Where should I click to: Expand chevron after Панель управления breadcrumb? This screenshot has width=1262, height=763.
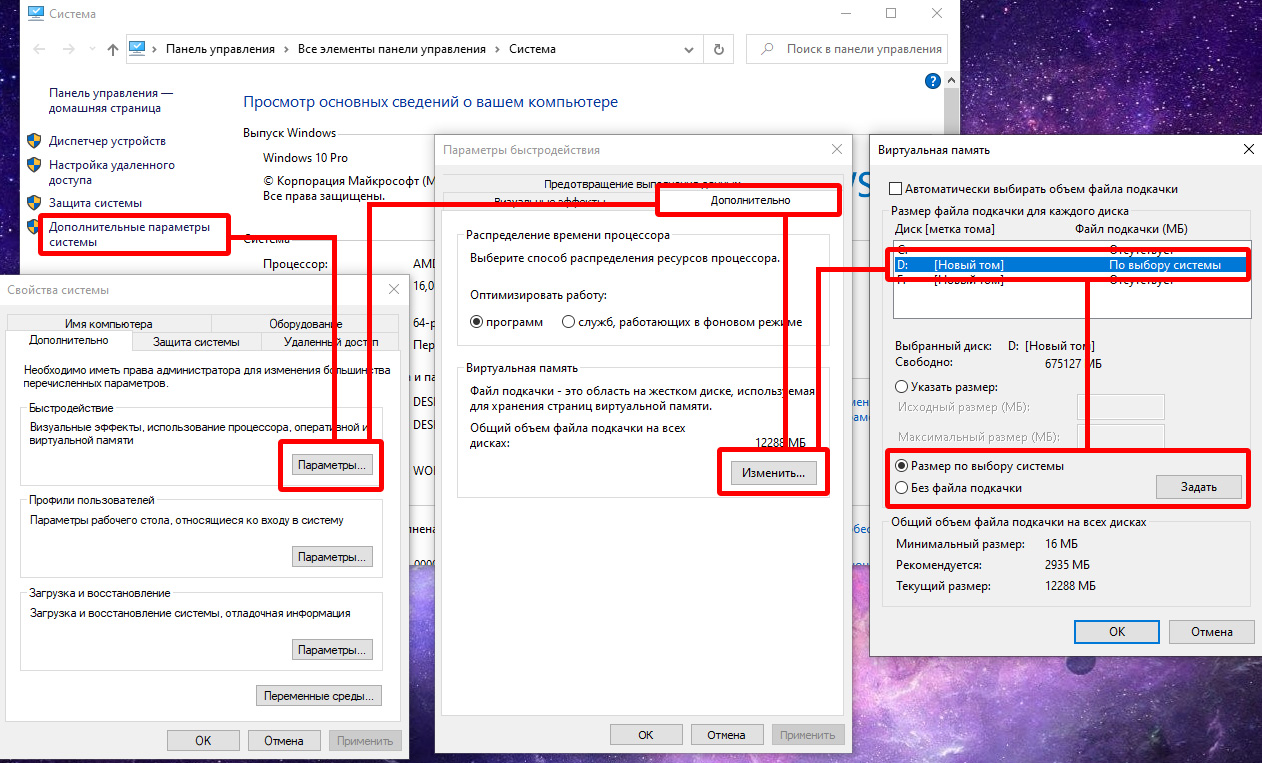pyautogui.click(x=285, y=49)
